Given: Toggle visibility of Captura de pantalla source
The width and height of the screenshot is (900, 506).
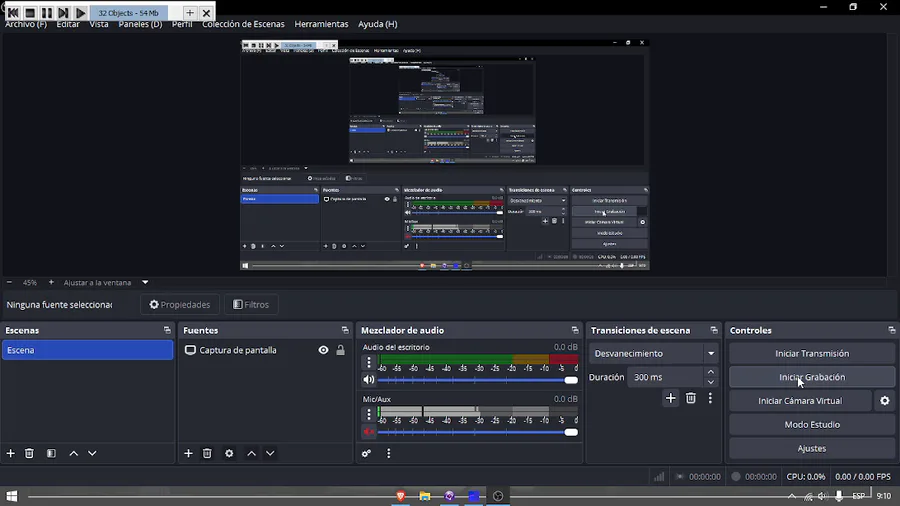Looking at the screenshot, I should tap(324, 350).
